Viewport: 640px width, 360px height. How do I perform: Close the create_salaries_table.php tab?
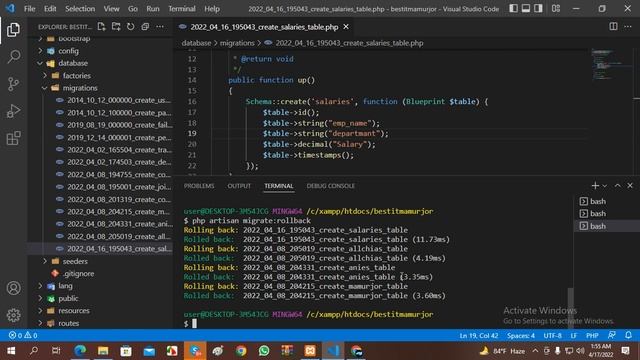click(346, 27)
